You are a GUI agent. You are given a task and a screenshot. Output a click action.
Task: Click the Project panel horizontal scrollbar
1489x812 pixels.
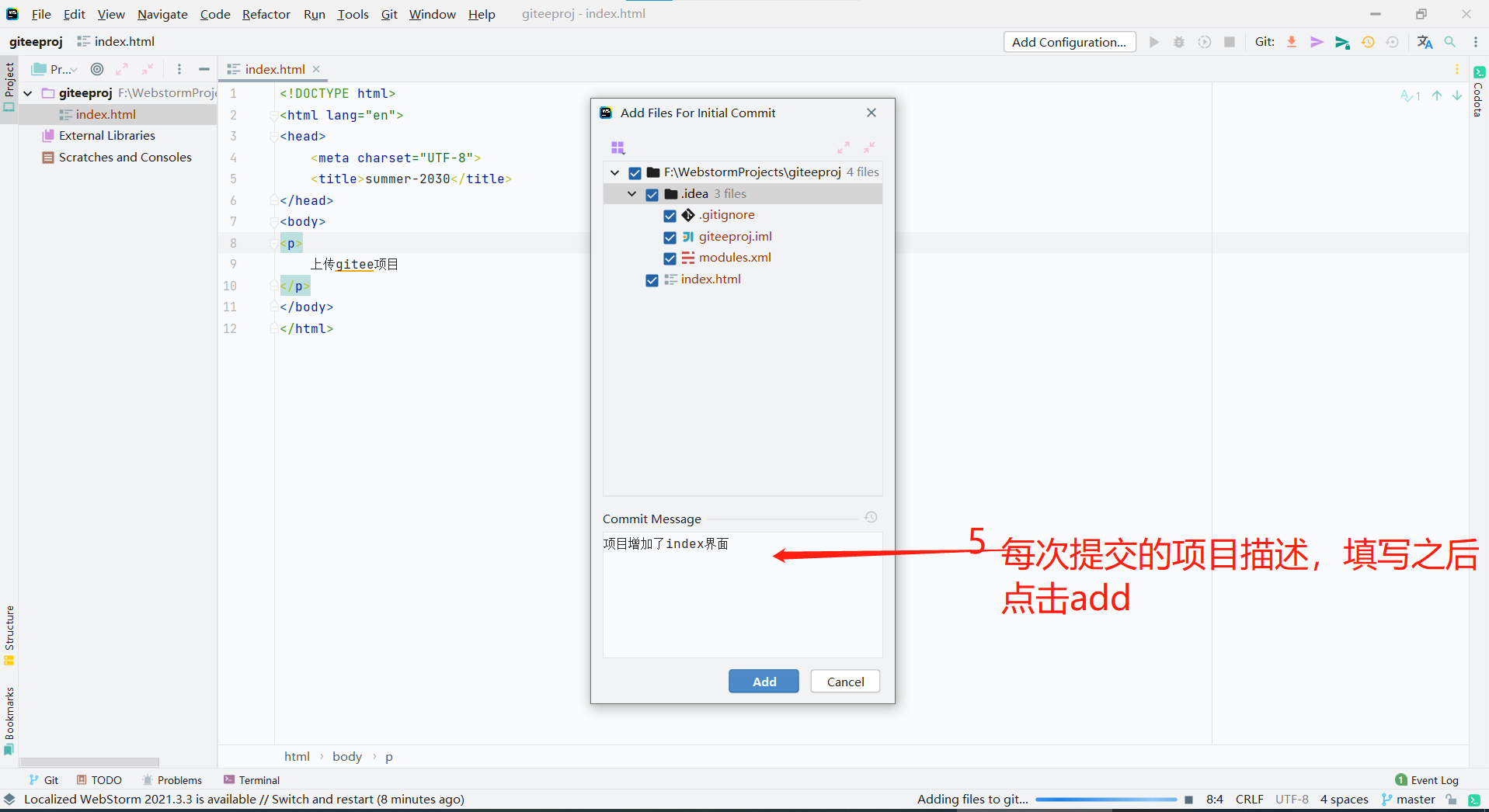coord(89,762)
